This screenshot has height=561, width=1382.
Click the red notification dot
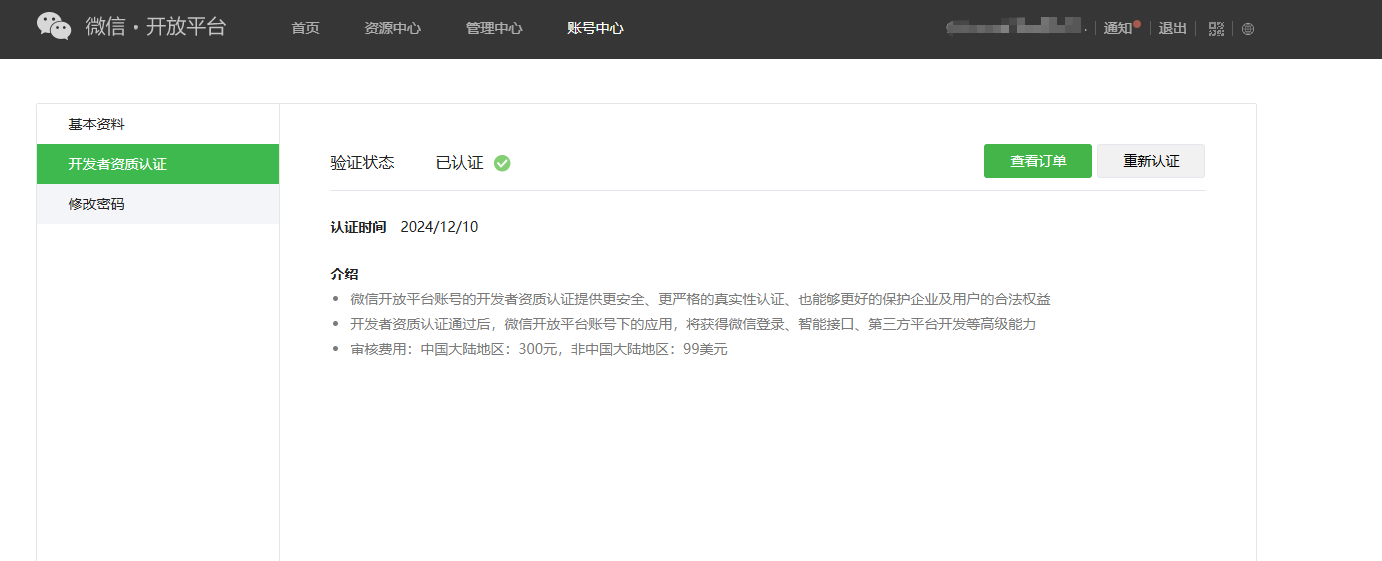tap(1137, 23)
